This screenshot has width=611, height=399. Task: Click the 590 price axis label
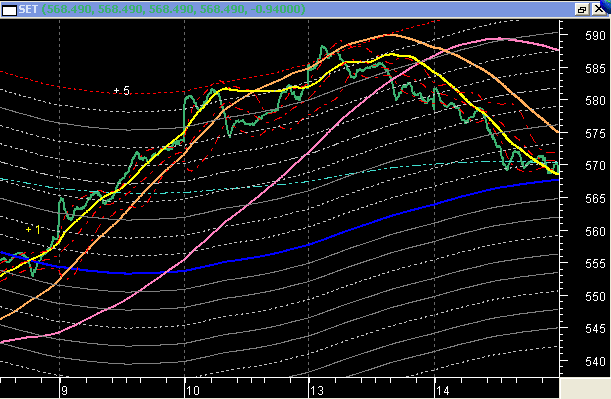595,36
